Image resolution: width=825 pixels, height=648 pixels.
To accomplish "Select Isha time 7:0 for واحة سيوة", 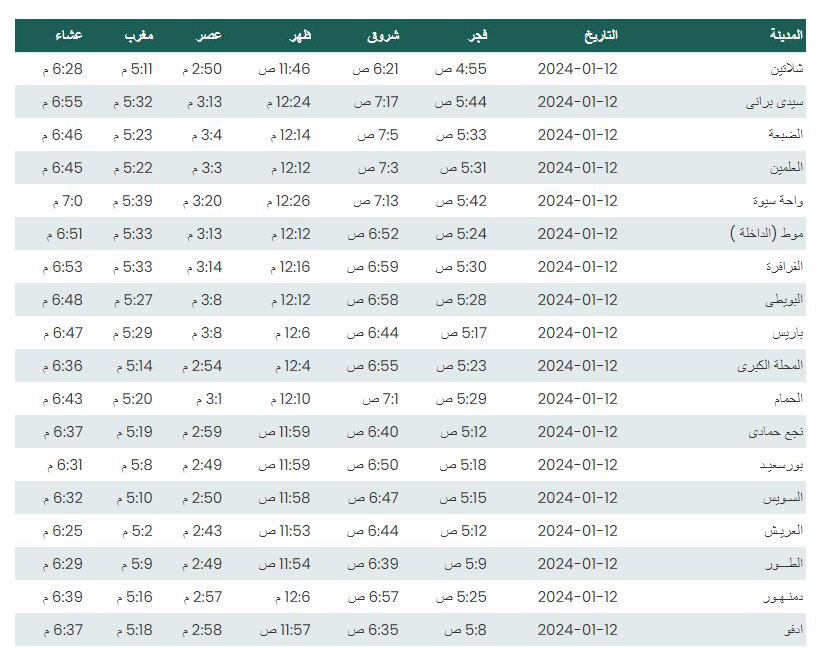I will pyautogui.click(x=68, y=201).
